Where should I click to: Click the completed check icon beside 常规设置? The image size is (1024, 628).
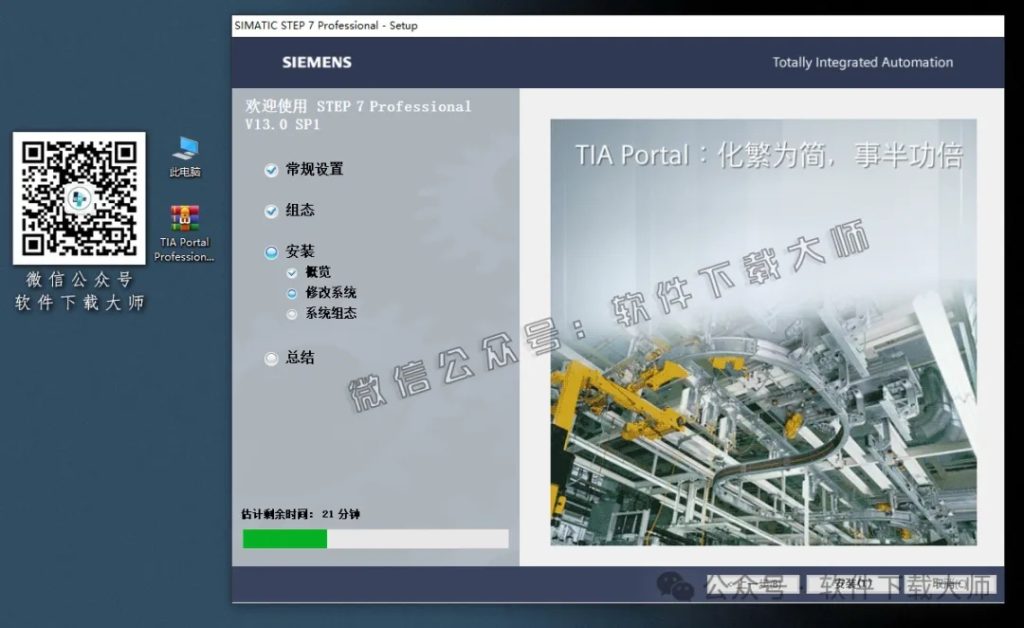(x=271, y=170)
